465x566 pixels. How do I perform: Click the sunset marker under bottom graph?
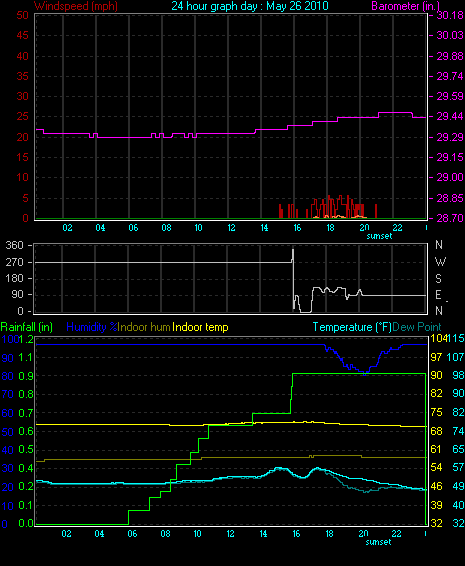coord(378,542)
